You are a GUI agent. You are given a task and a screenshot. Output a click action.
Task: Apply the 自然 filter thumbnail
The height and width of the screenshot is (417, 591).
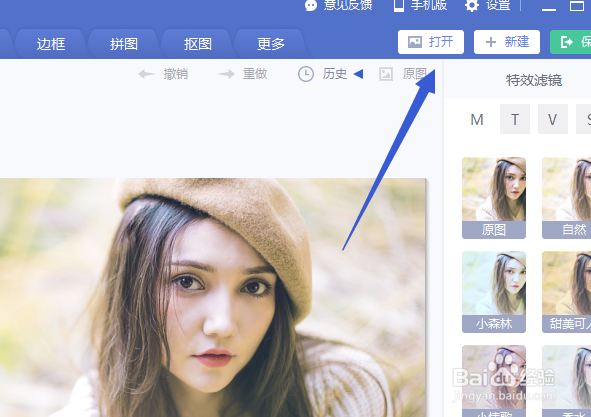point(566,198)
